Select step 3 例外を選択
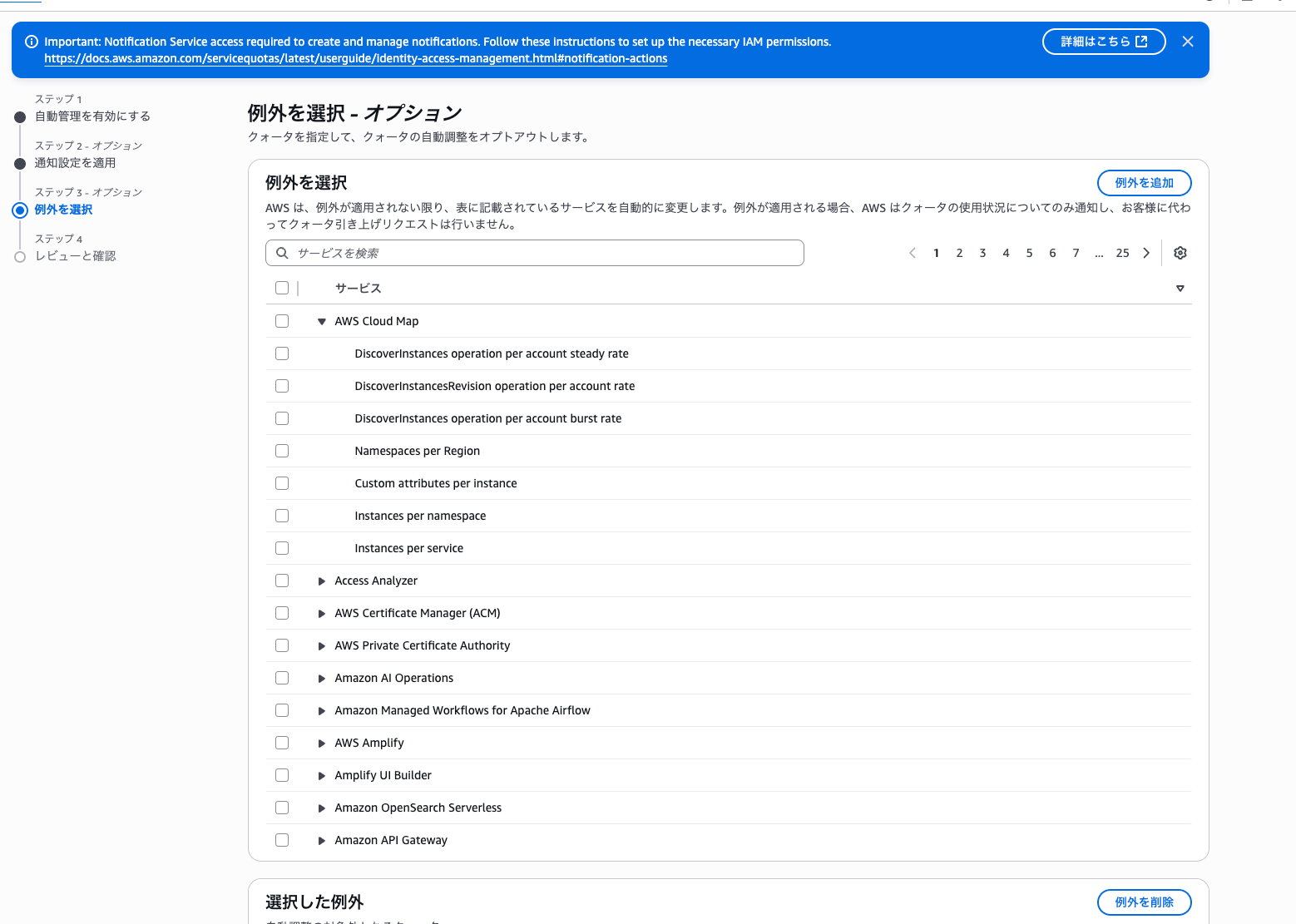The image size is (1296, 924). 63,210
